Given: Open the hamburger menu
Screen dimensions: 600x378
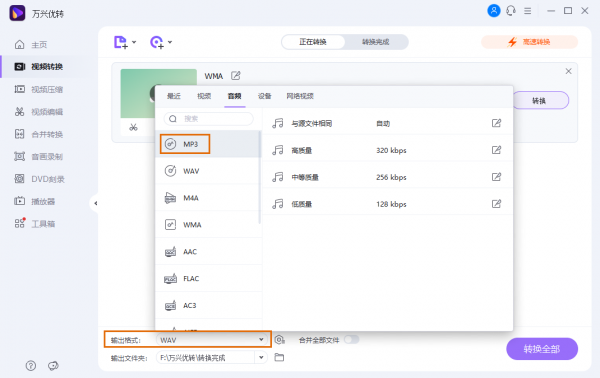Looking at the screenshot, I should click(528, 11).
